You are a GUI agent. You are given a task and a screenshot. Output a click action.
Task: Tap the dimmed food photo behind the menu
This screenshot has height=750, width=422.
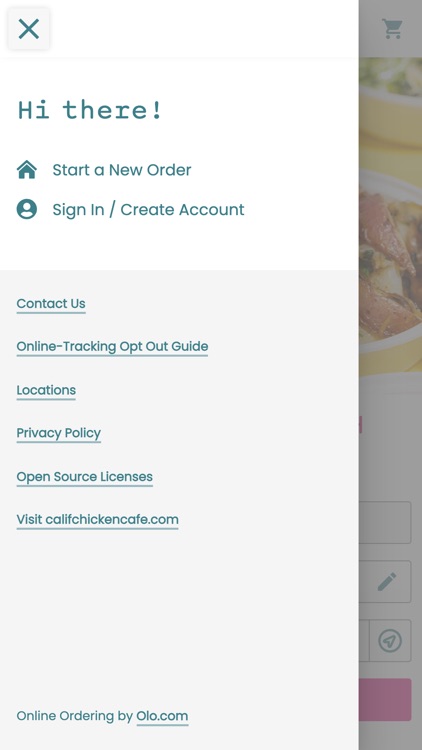[x=390, y=215]
